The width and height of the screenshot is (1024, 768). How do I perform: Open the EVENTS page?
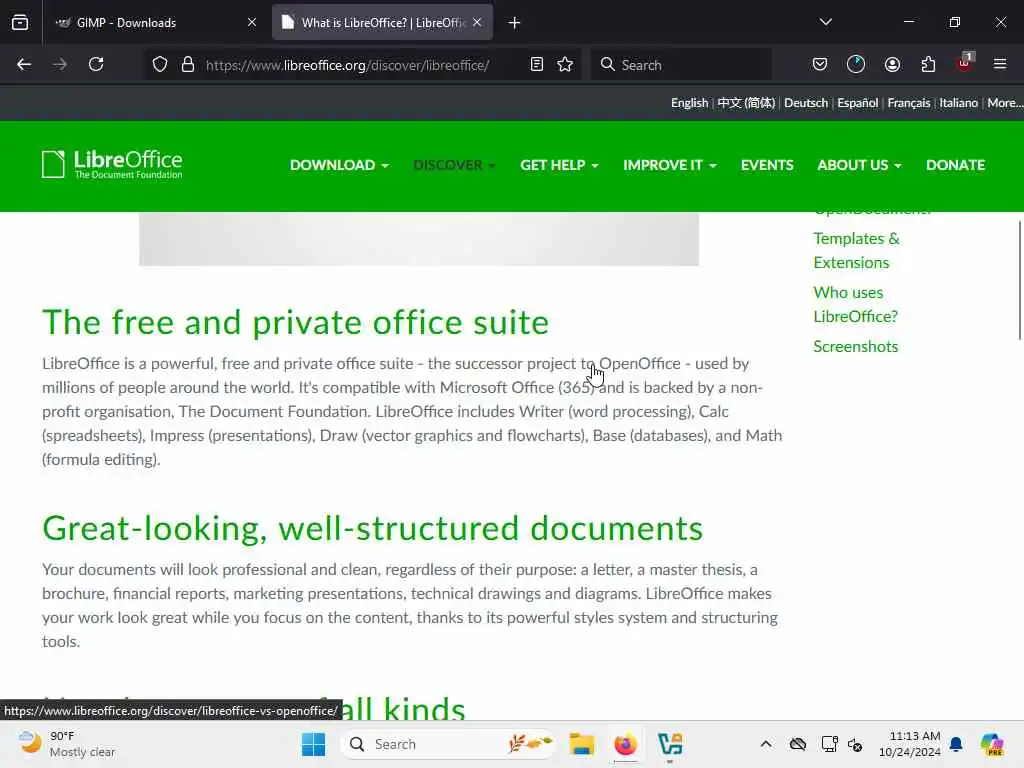coord(767,165)
